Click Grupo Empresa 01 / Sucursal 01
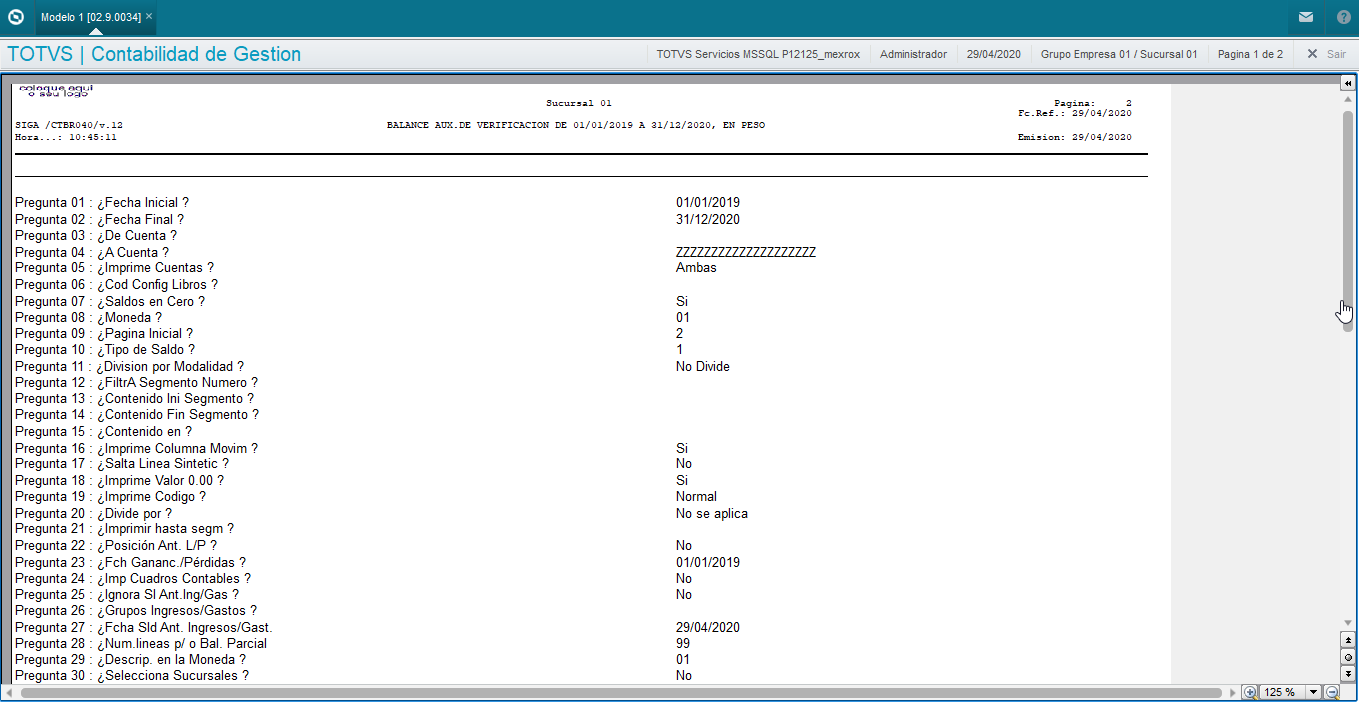The height and width of the screenshot is (702, 1359). click(1119, 54)
